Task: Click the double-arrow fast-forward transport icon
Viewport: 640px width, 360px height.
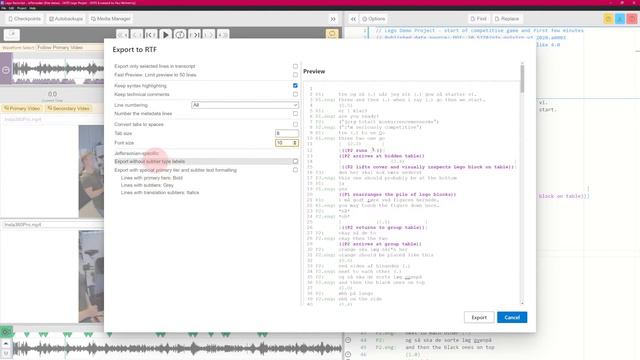Action: click(223, 35)
